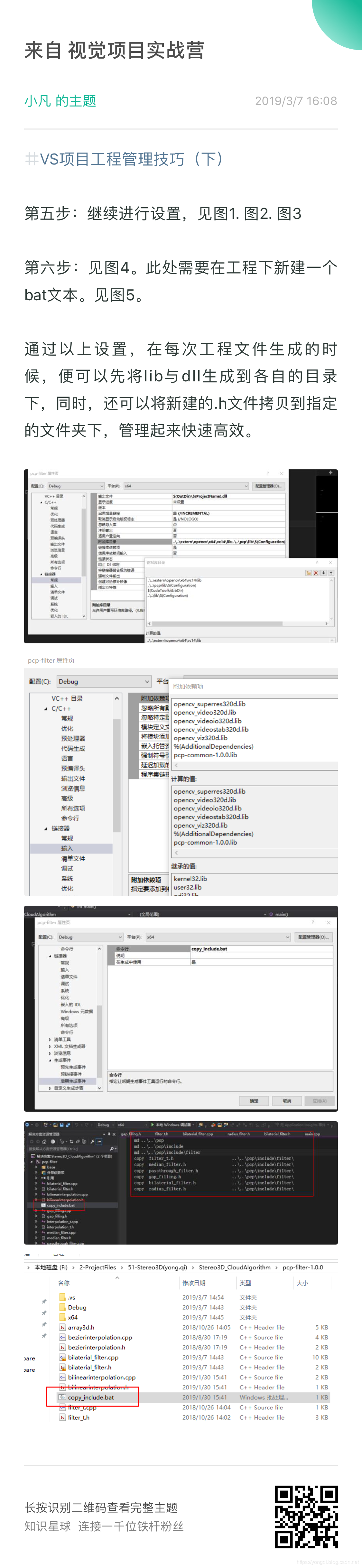Viewport: 362px width, 1568px height.
Task: Click kernel32.lib in inherited values list
Action: pyautogui.click(x=190, y=878)
